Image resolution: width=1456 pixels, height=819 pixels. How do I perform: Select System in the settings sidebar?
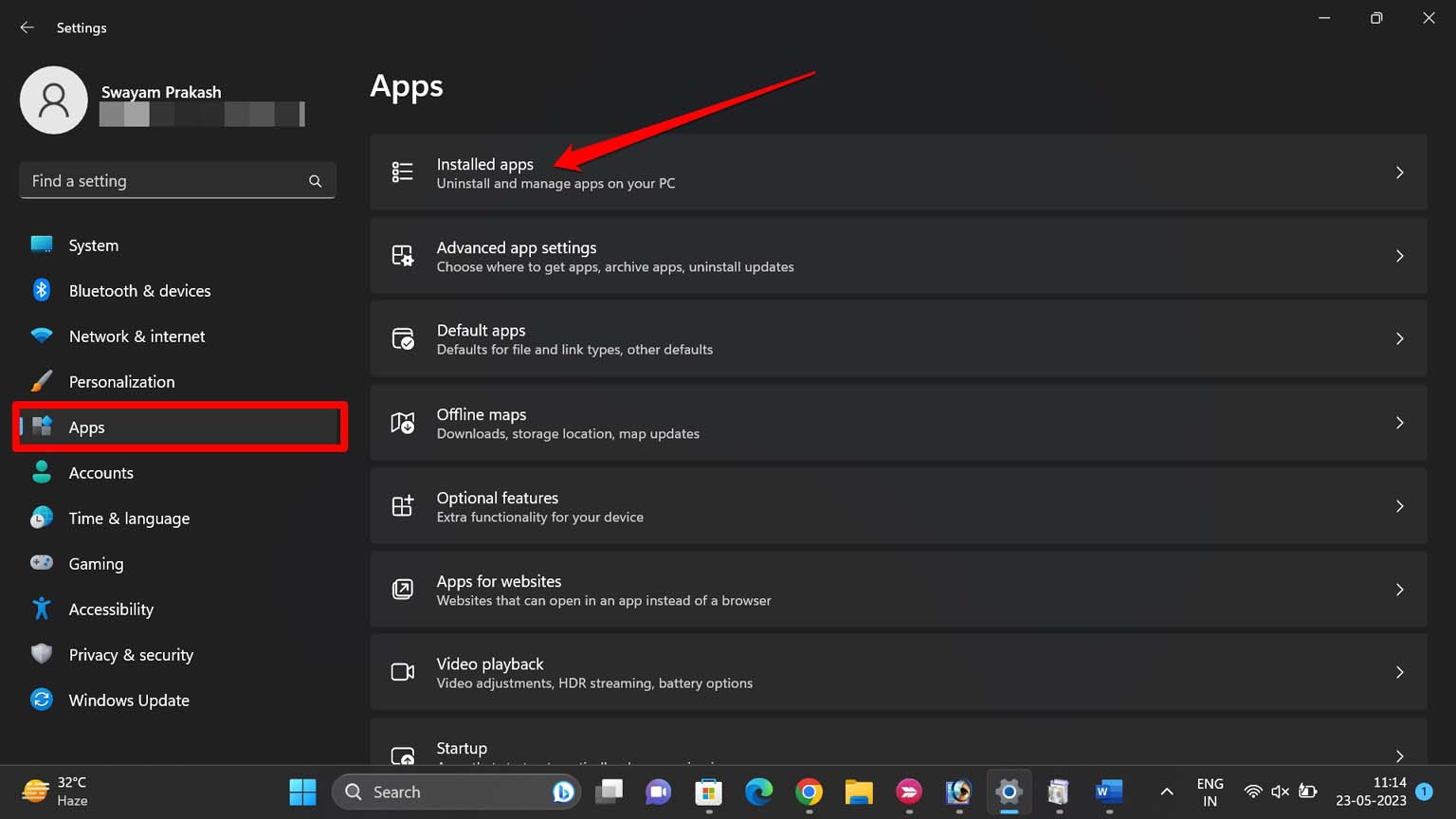point(93,245)
